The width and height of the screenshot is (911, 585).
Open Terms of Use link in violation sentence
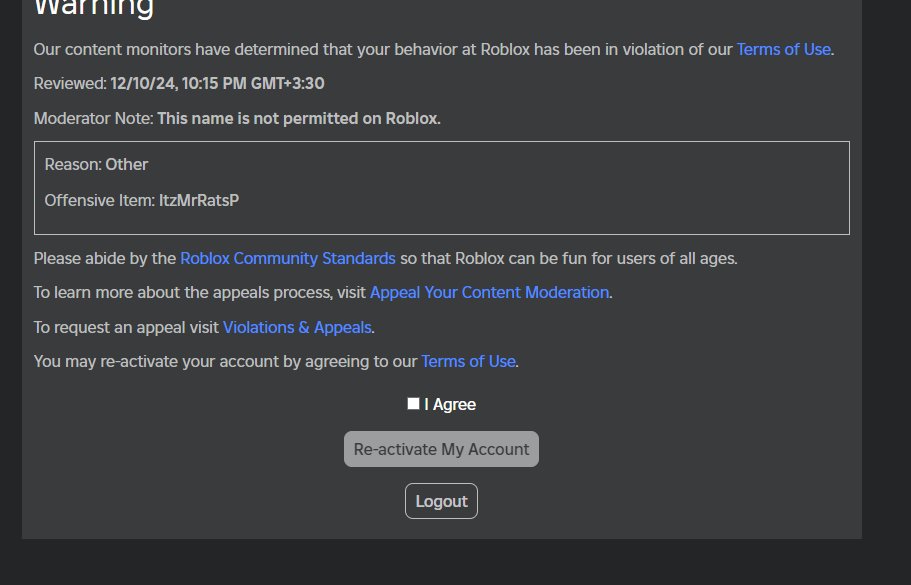point(783,49)
